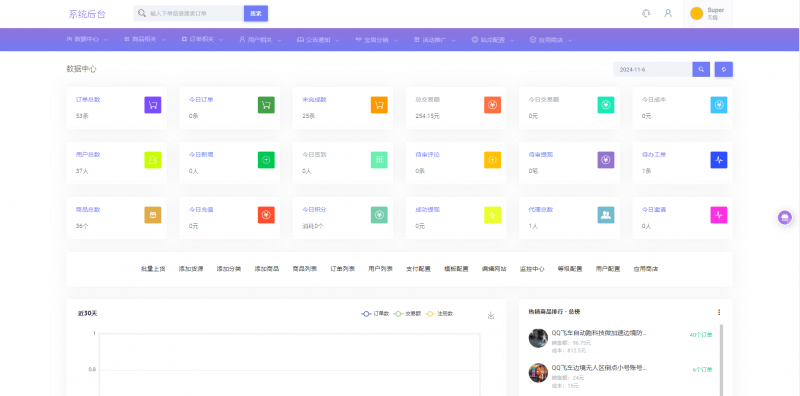Click the user profile icon in header
This screenshot has width=800, height=396.
668,13
